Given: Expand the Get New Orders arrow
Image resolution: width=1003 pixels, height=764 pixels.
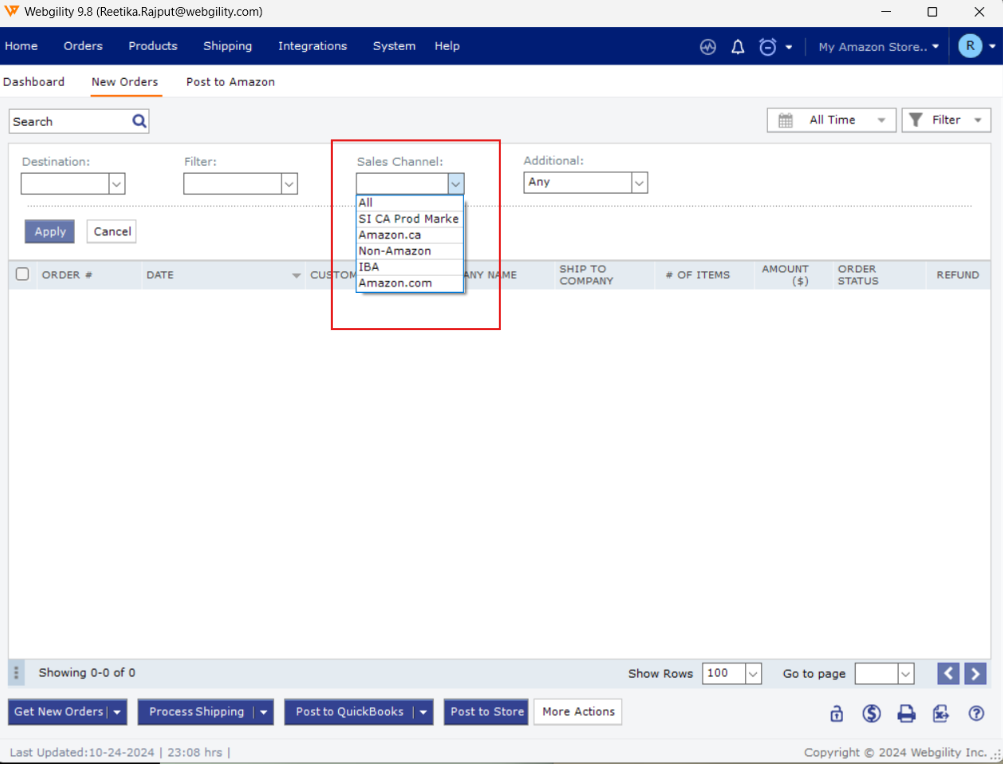Looking at the screenshot, I should [116, 712].
